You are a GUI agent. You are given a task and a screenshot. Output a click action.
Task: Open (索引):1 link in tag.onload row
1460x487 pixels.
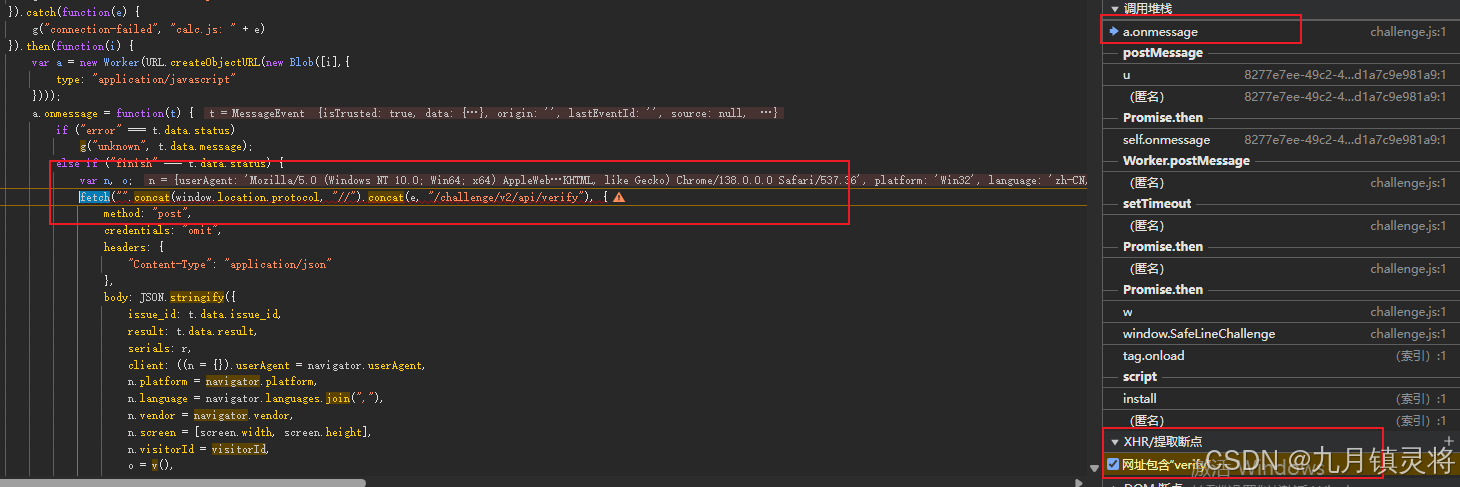1421,356
